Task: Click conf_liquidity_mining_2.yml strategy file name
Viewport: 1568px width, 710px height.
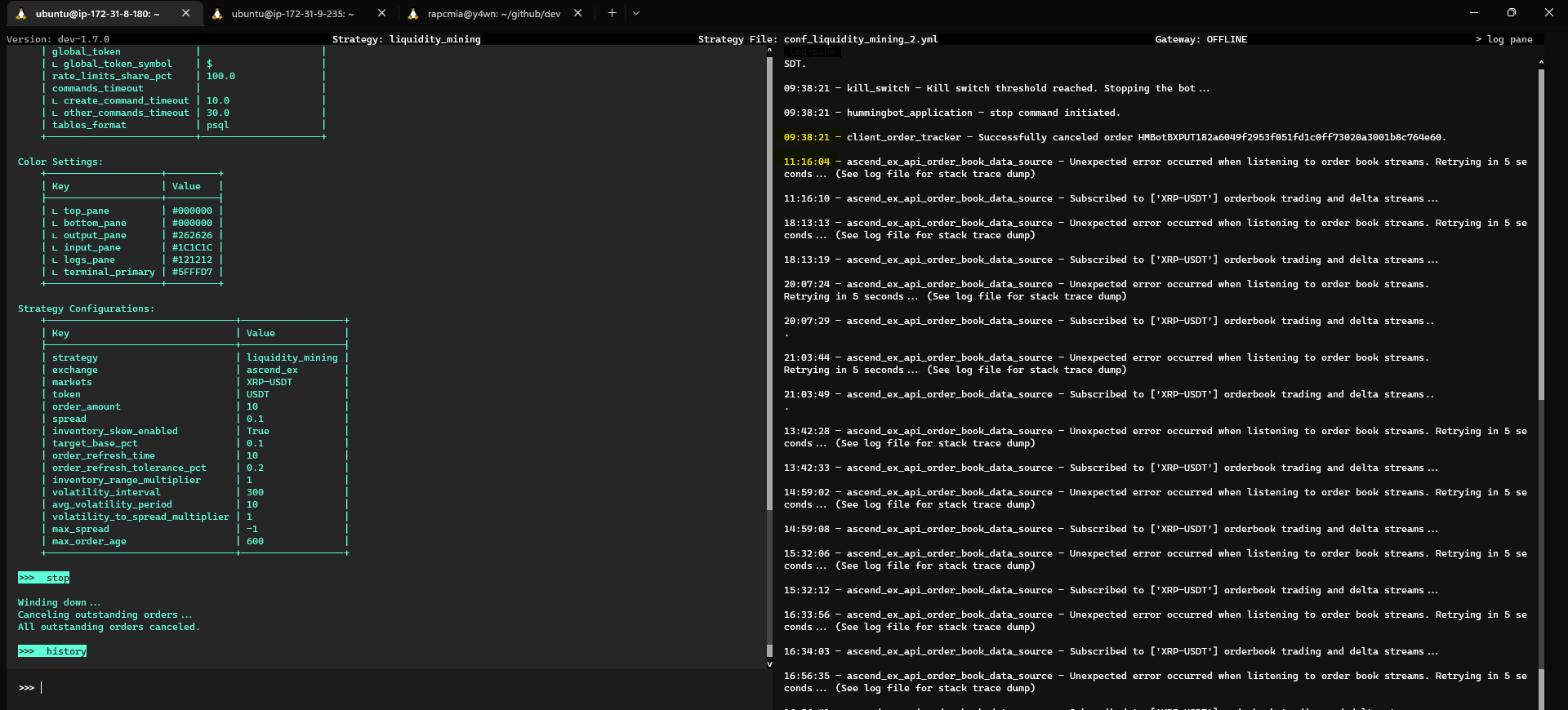Action: (861, 39)
